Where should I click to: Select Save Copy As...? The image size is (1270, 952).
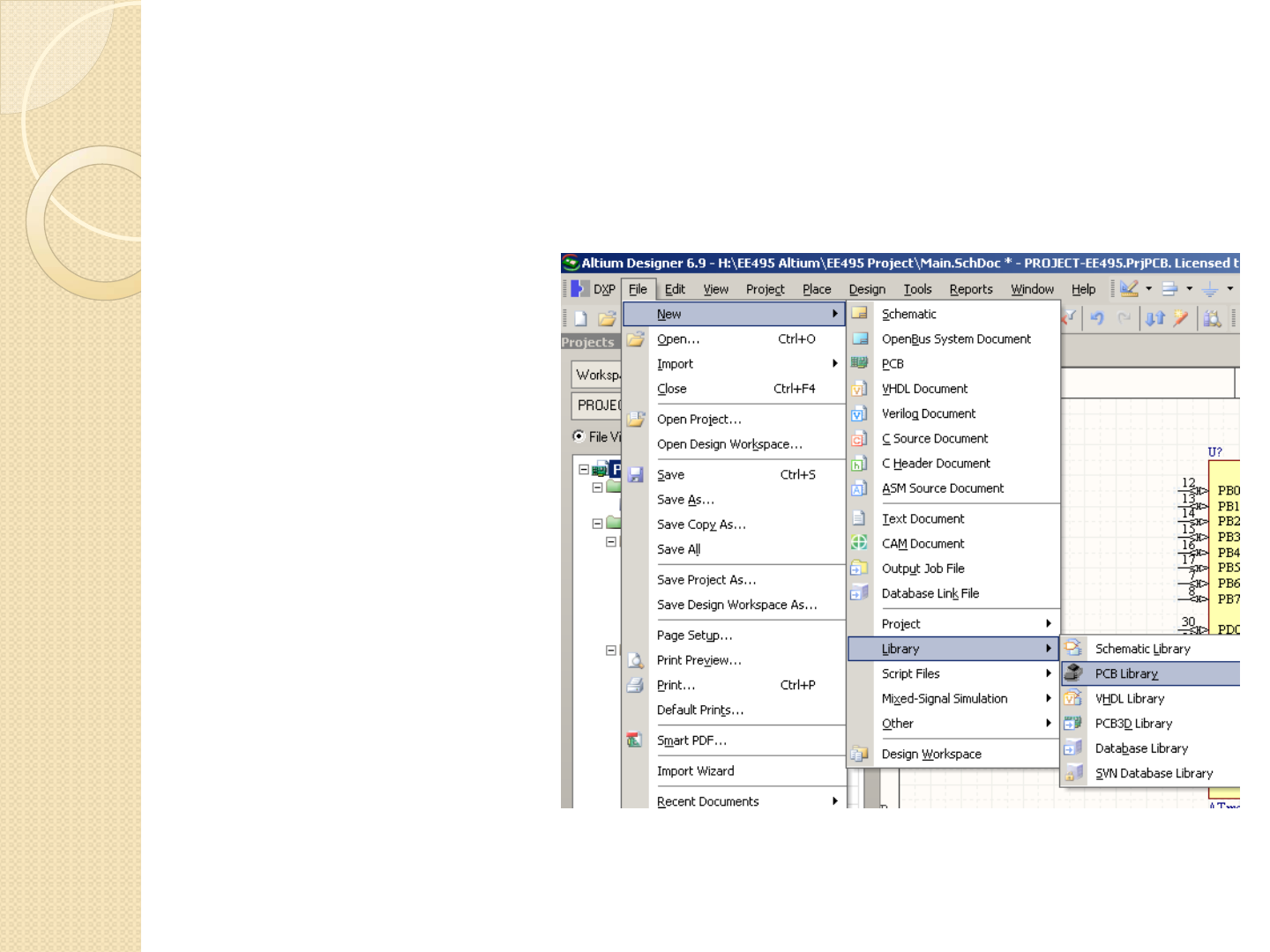point(734,524)
